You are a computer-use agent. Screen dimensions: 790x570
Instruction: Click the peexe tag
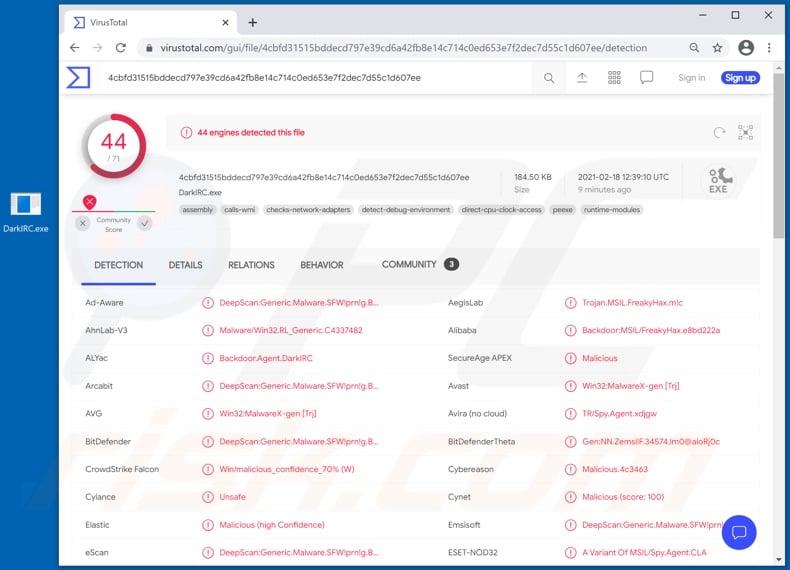click(x=562, y=210)
